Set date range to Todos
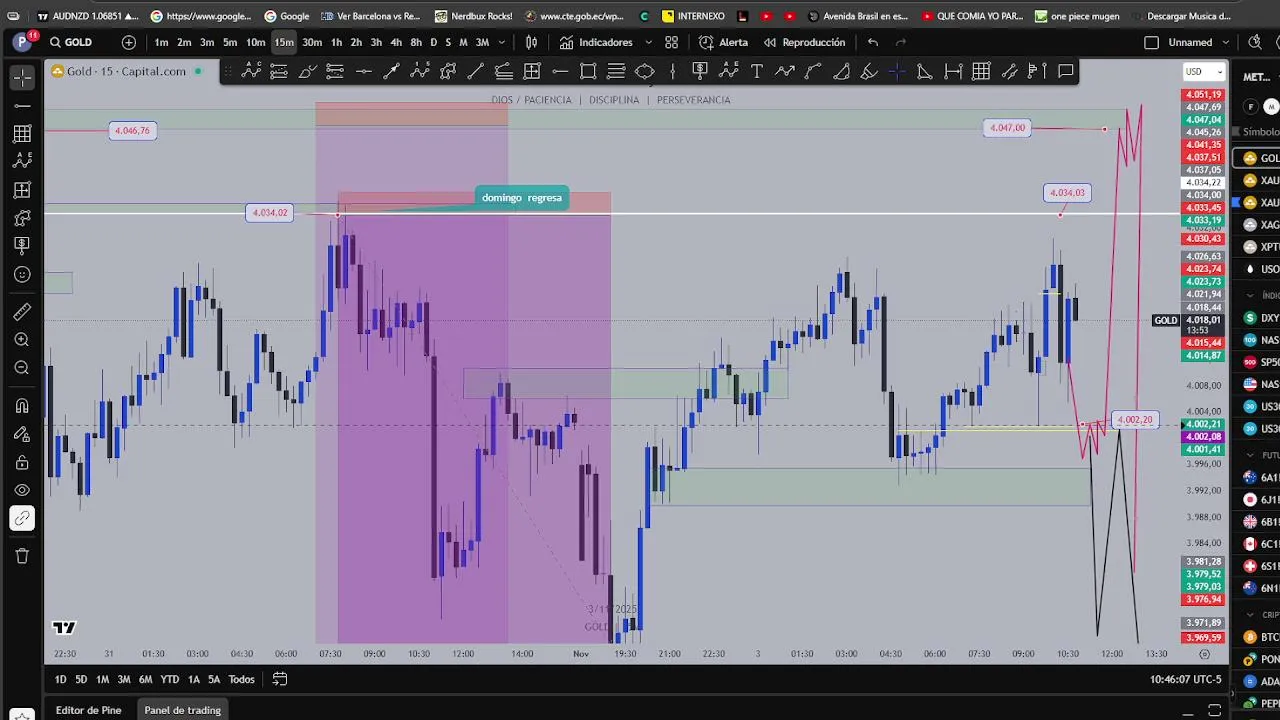This screenshot has width=1280, height=720. pyautogui.click(x=241, y=679)
